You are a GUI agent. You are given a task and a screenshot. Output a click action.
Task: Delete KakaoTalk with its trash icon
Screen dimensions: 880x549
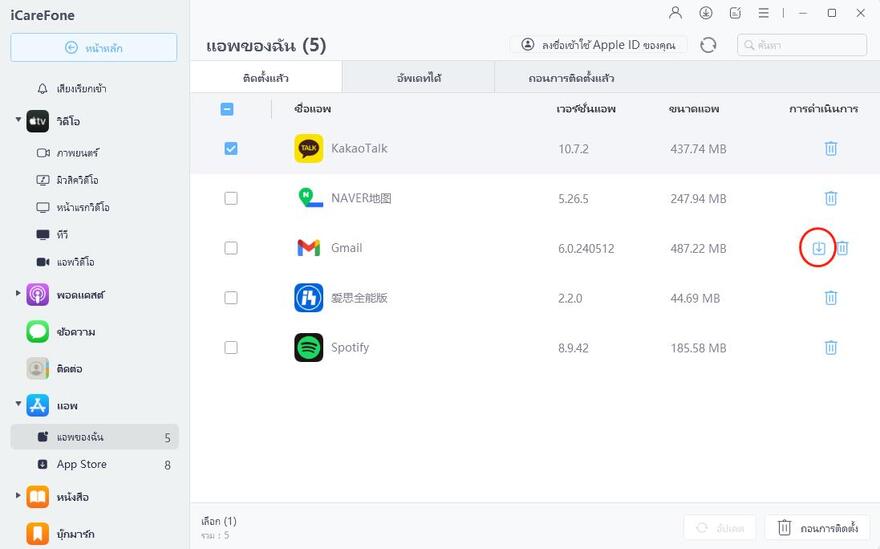(x=831, y=148)
